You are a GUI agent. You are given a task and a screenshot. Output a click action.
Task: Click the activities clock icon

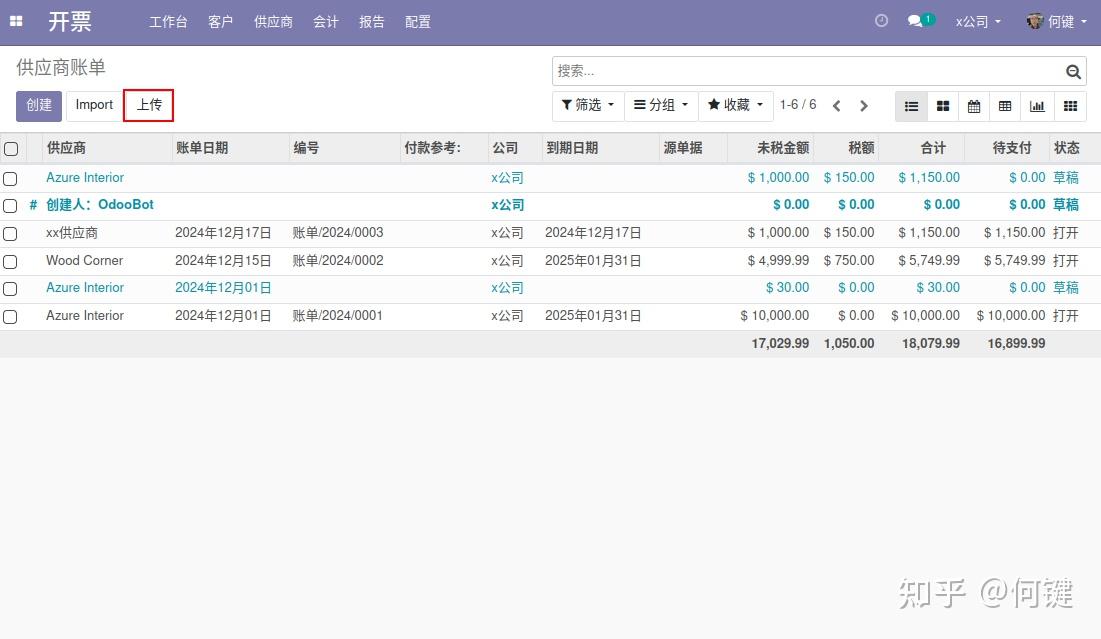coord(880,20)
